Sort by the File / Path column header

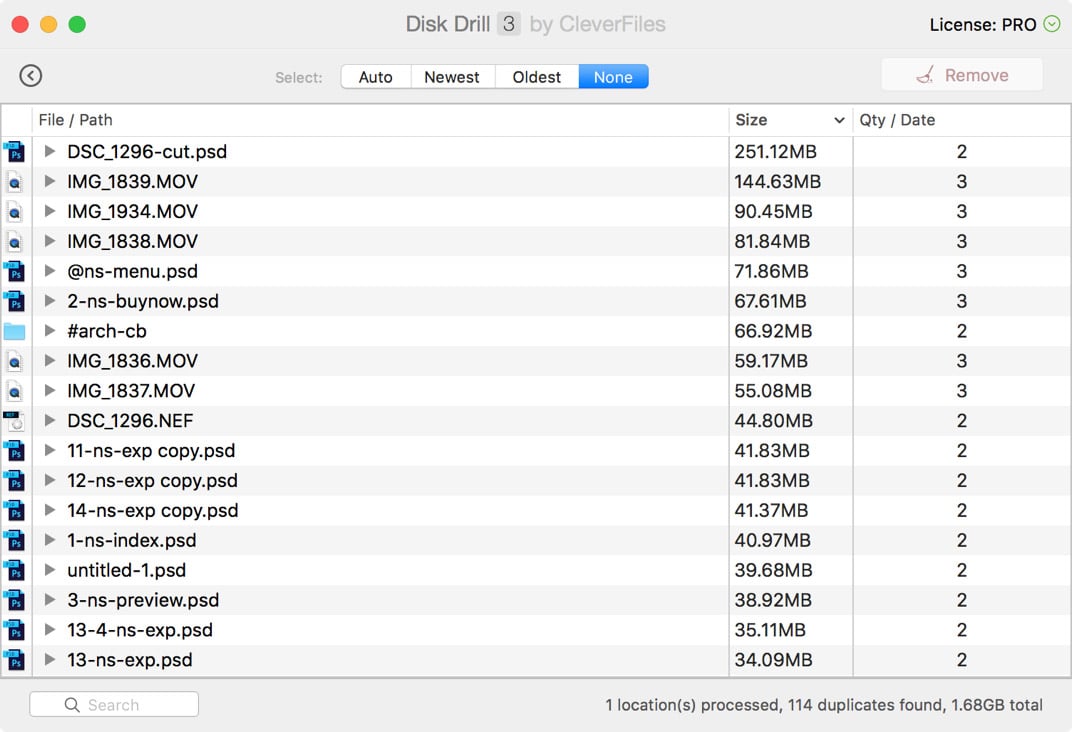[380, 120]
